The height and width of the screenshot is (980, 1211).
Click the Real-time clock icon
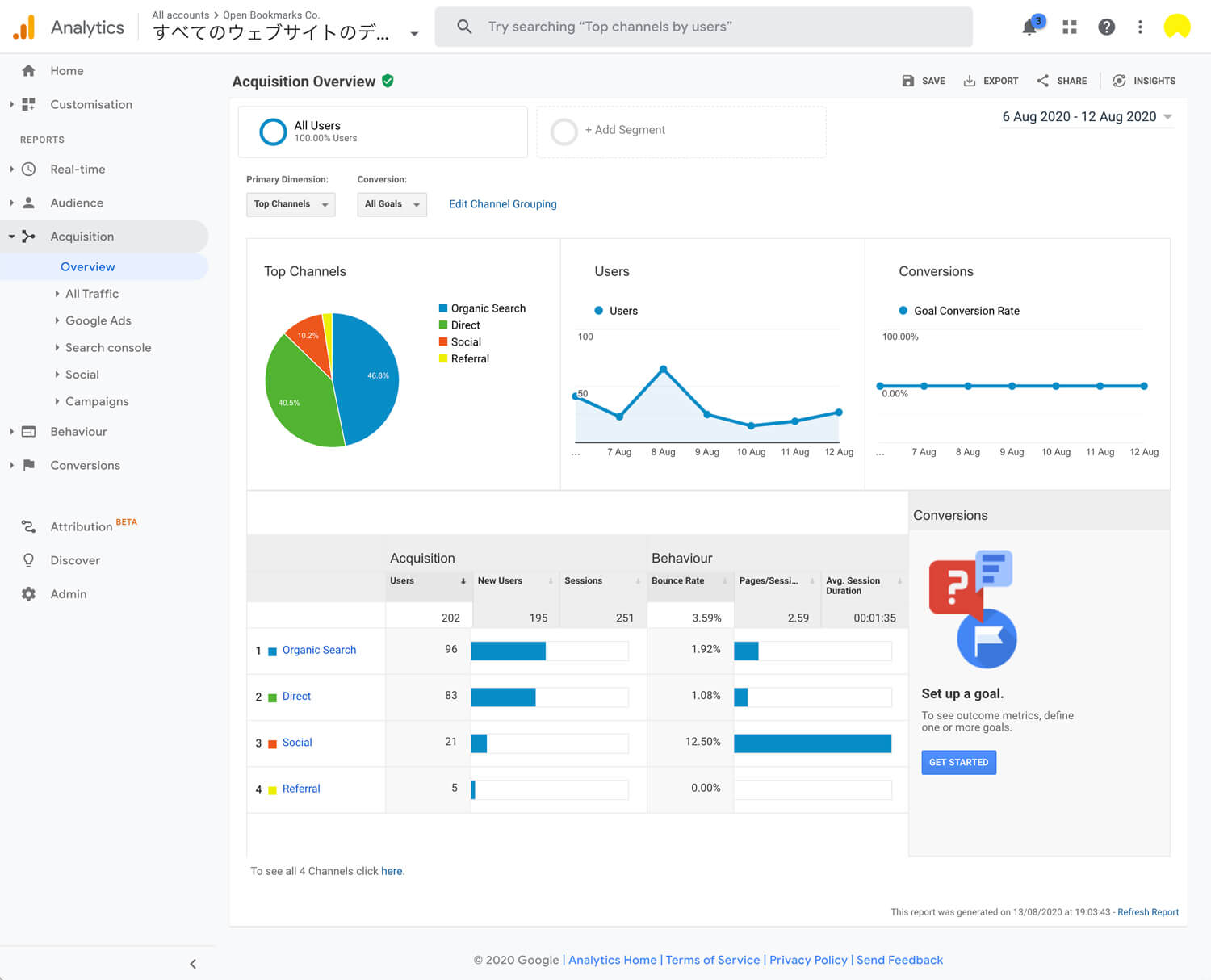click(x=29, y=170)
